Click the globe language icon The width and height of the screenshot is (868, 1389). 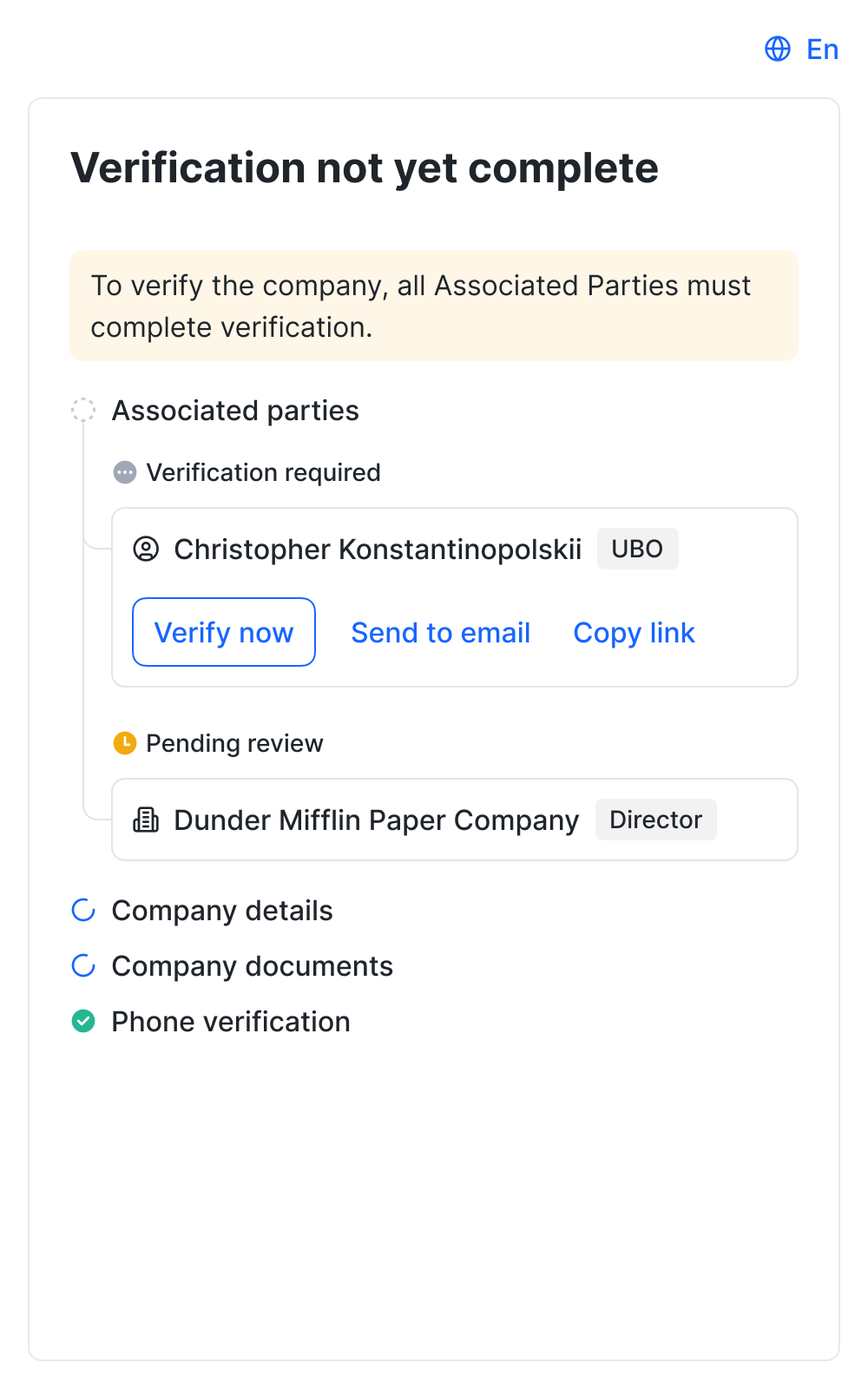(778, 49)
